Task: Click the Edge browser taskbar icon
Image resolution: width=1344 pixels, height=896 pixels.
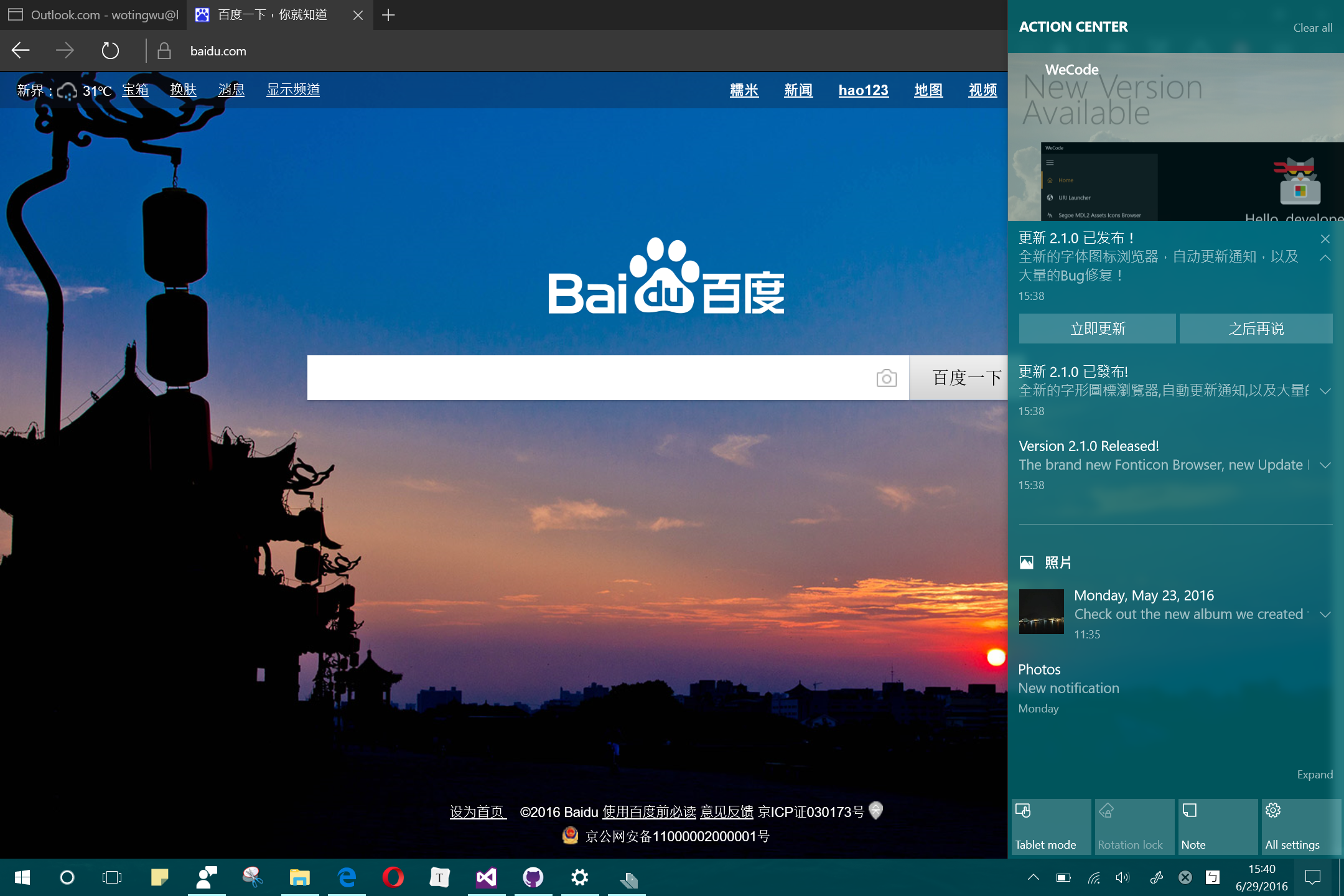Action: pos(347,877)
